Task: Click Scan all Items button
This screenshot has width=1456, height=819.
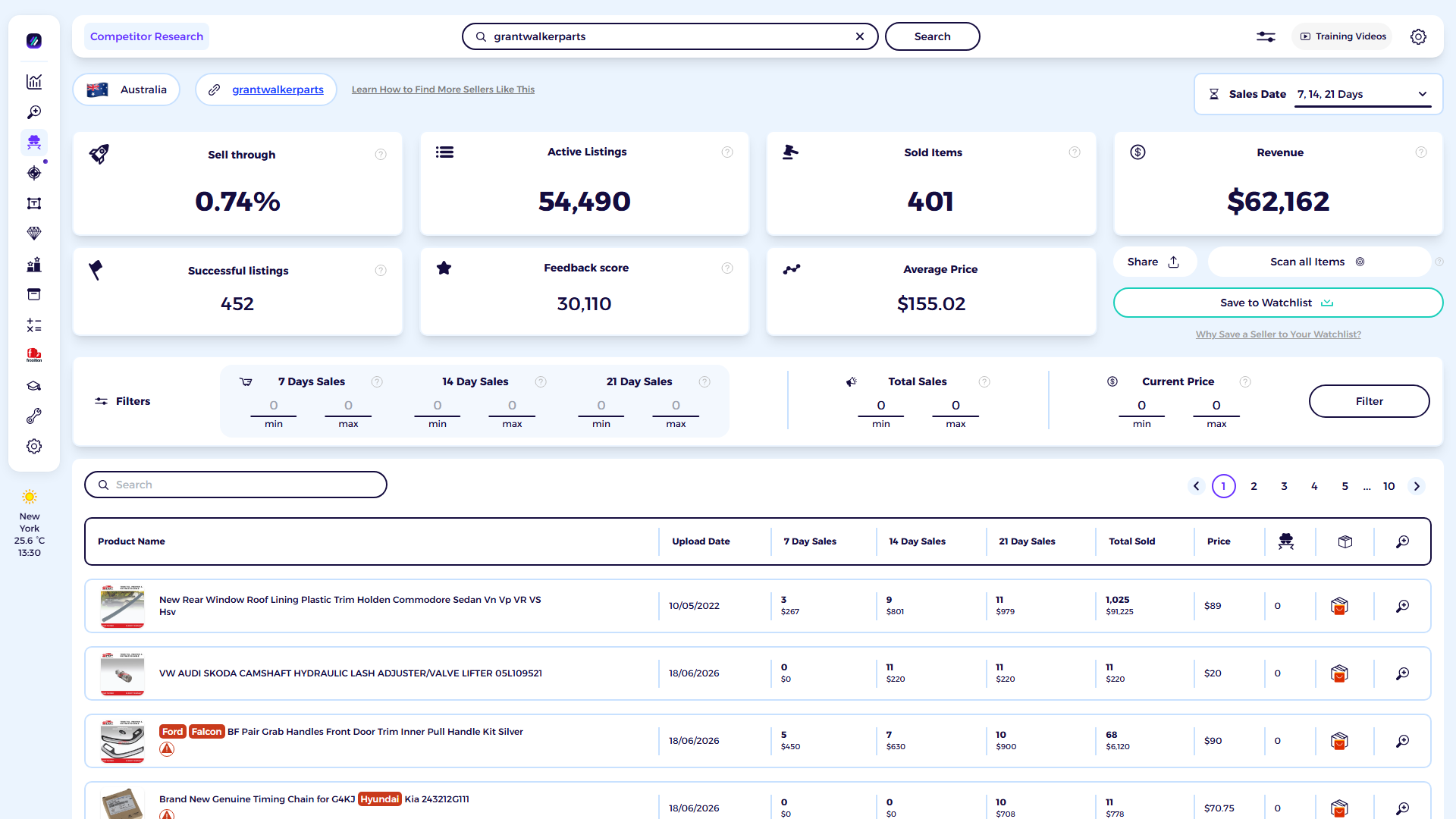Action: [x=1318, y=262]
